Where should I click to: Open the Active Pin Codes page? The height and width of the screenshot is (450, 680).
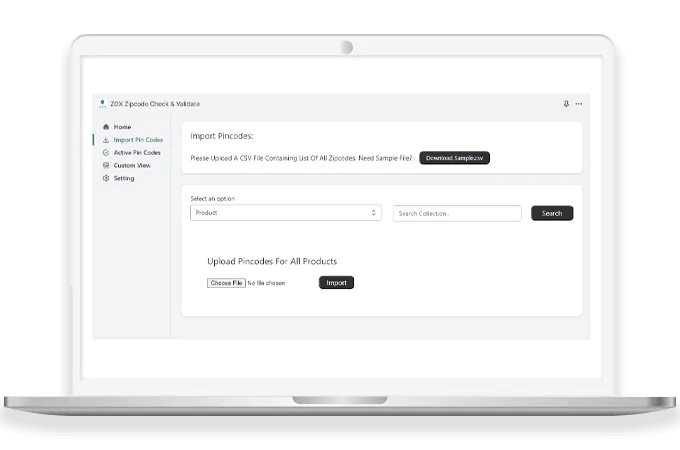[x=137, y=153]
